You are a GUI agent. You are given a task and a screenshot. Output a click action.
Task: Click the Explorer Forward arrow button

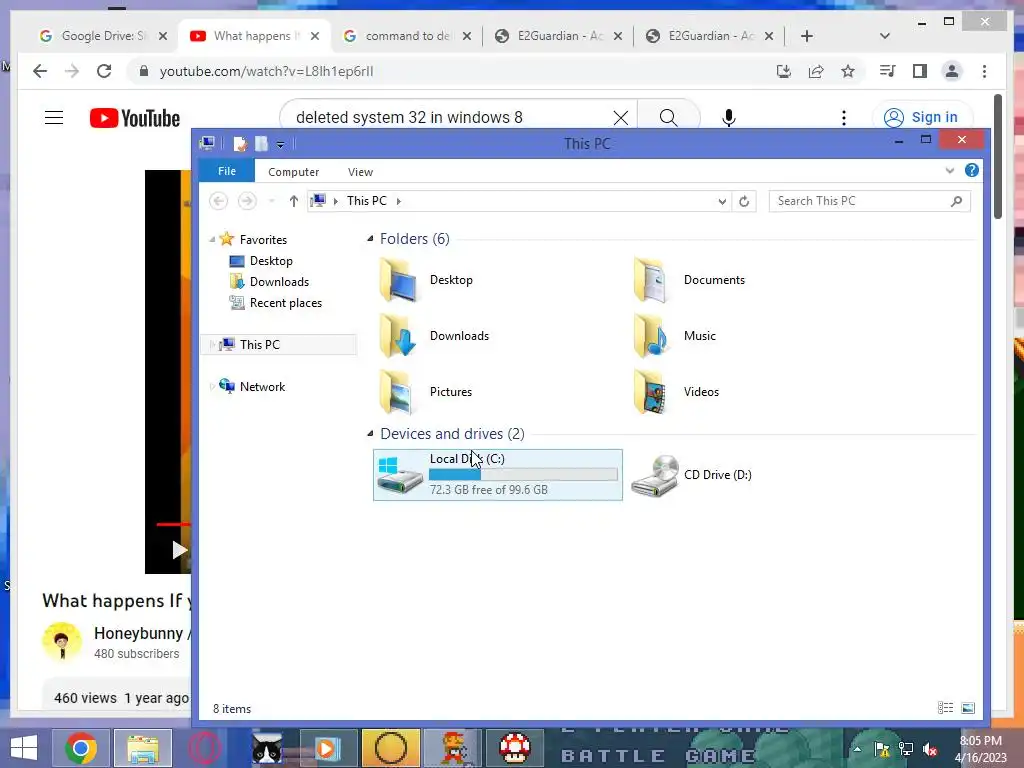(x=247, y=201)
